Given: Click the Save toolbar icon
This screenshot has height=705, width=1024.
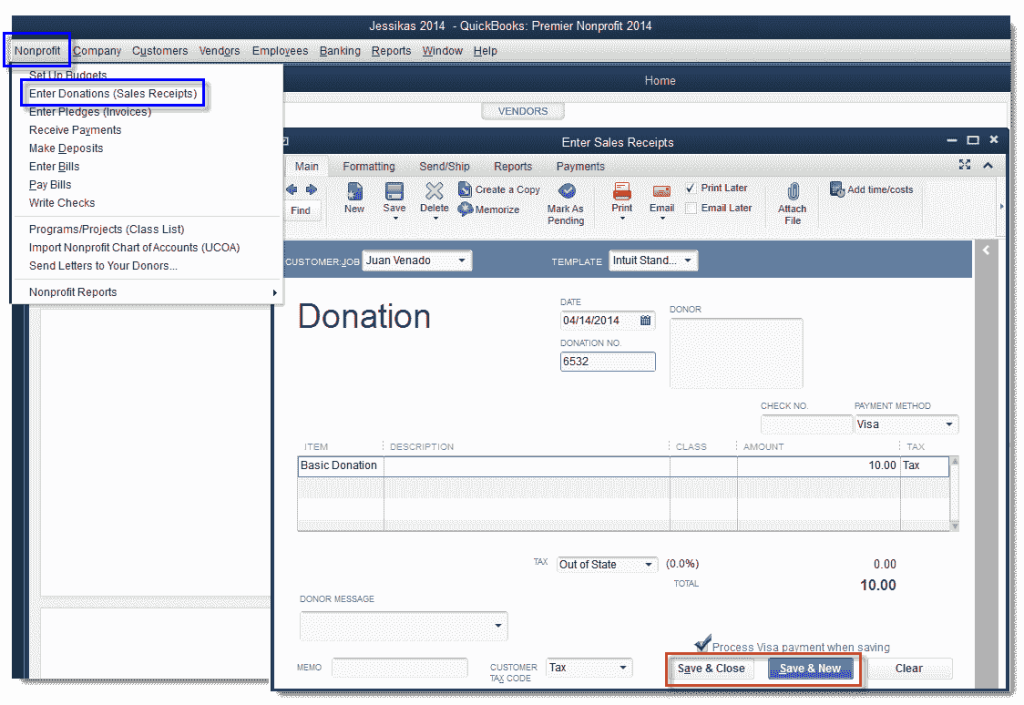Looking at the screenshot, I should [x=393, y=199].
